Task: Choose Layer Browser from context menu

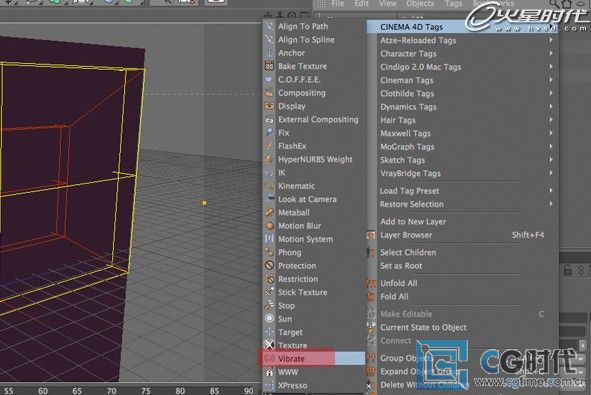Action: click(x=406, y=235)
